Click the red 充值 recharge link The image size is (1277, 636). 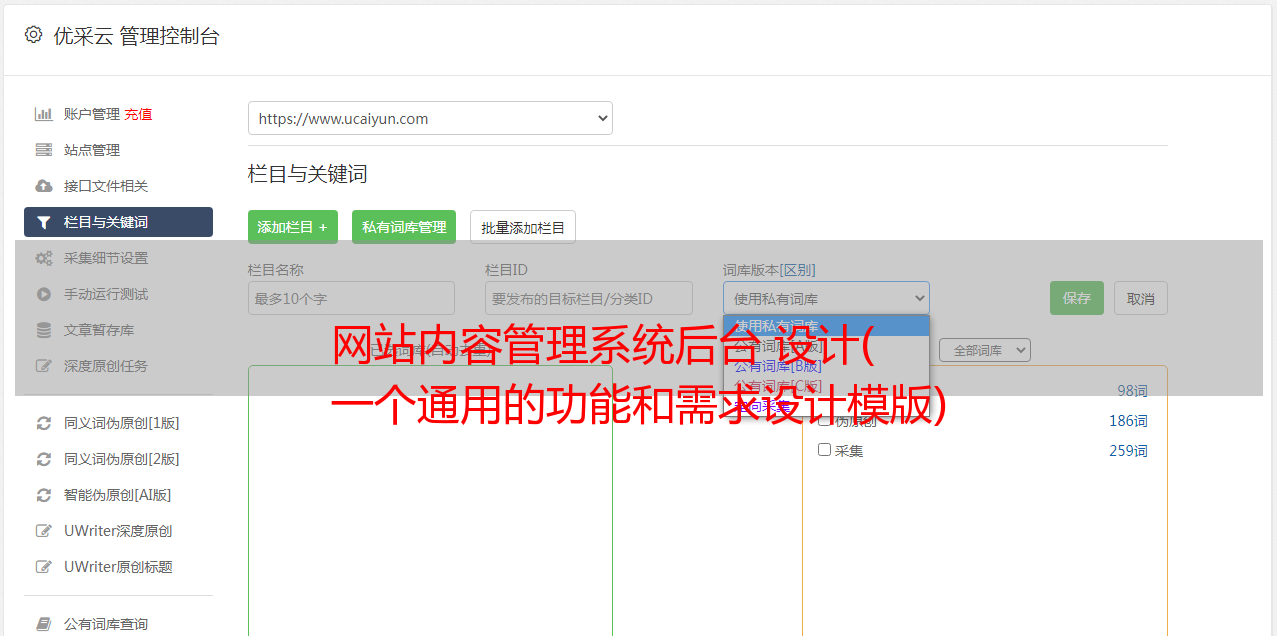coord(138,114)
